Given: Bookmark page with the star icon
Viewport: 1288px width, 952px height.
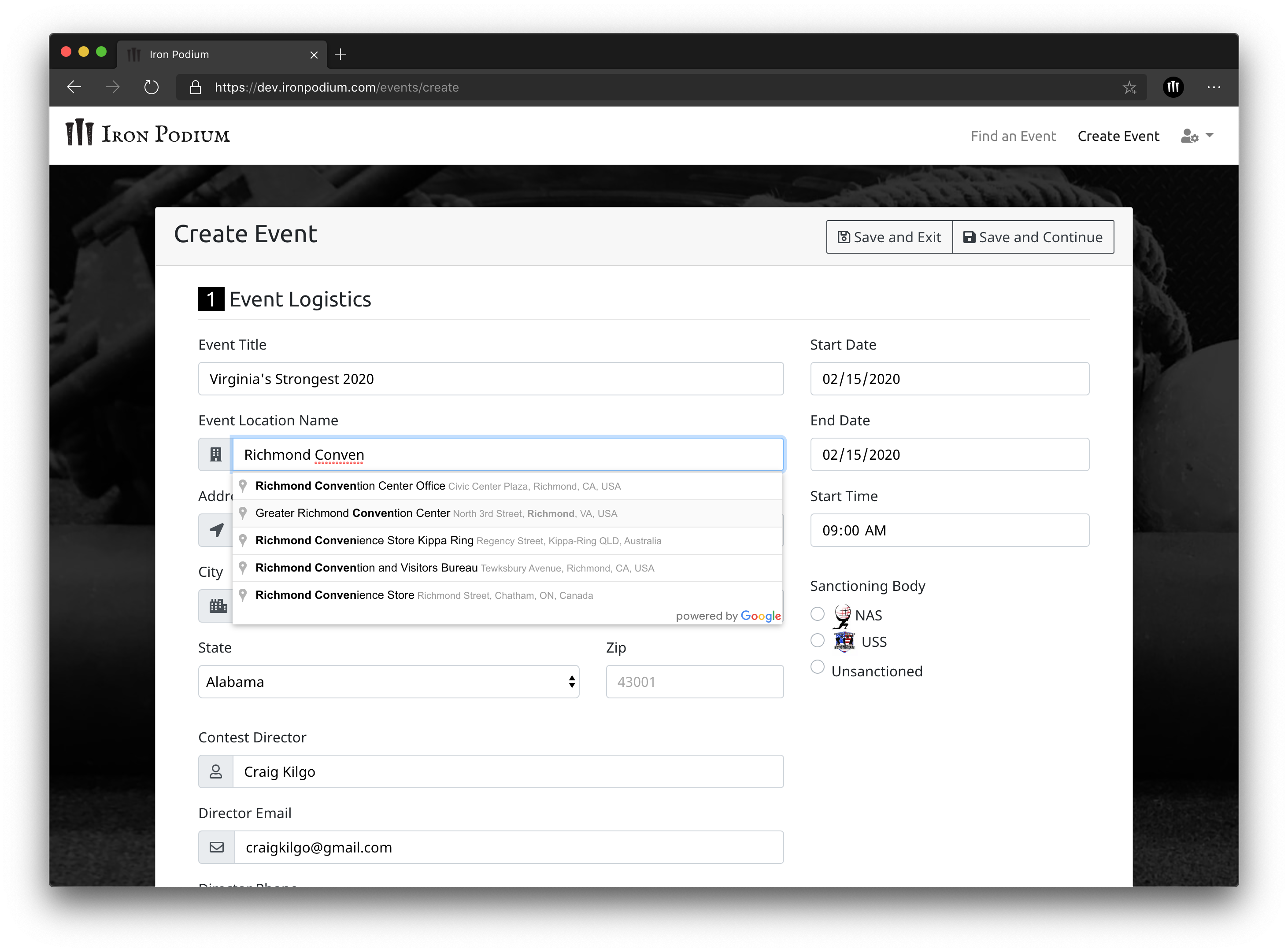Looking at the screenshot, I should (x=1129, y=87).
